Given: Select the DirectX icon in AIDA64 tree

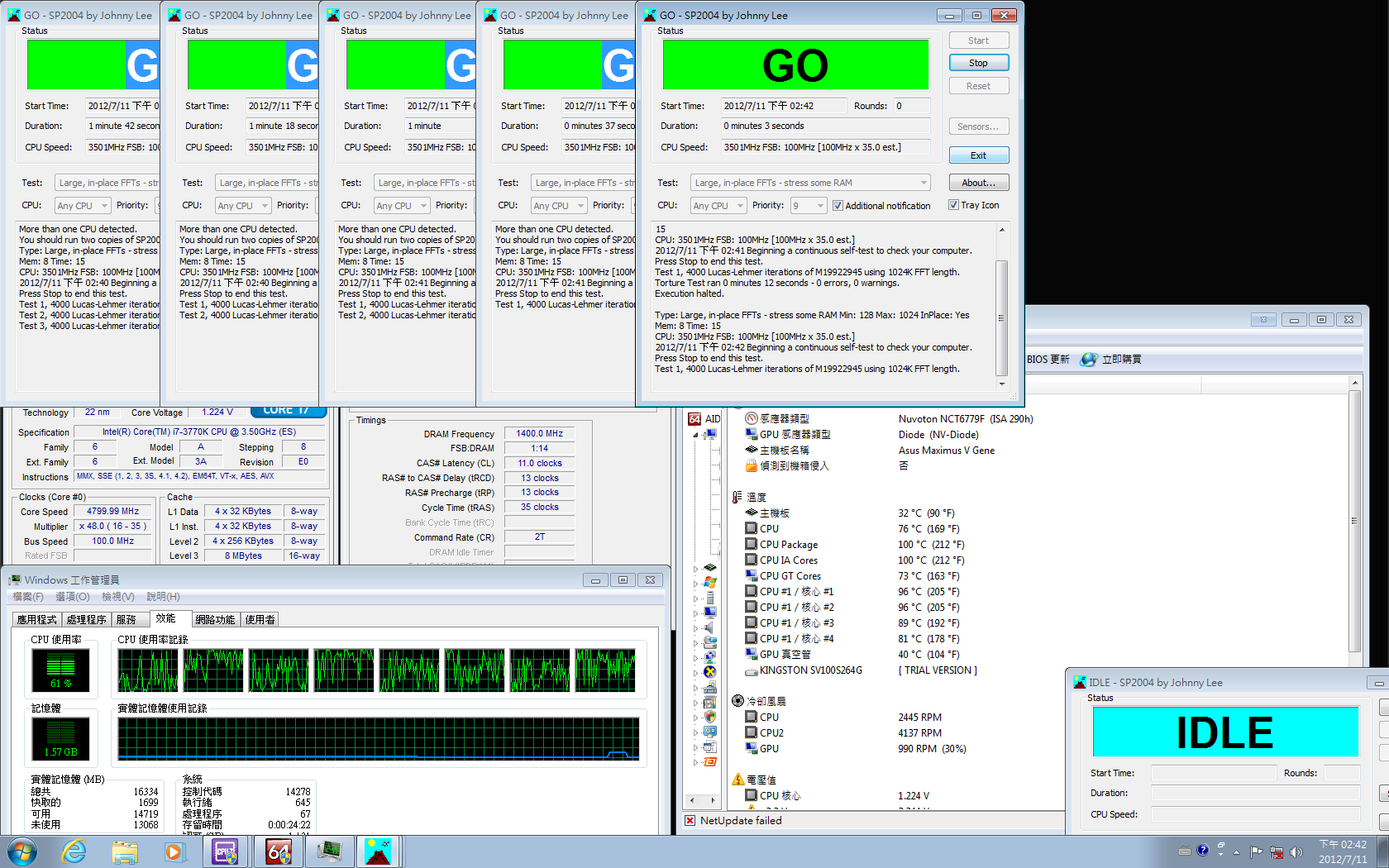Looking at the screenshot, I should point(709,672).
